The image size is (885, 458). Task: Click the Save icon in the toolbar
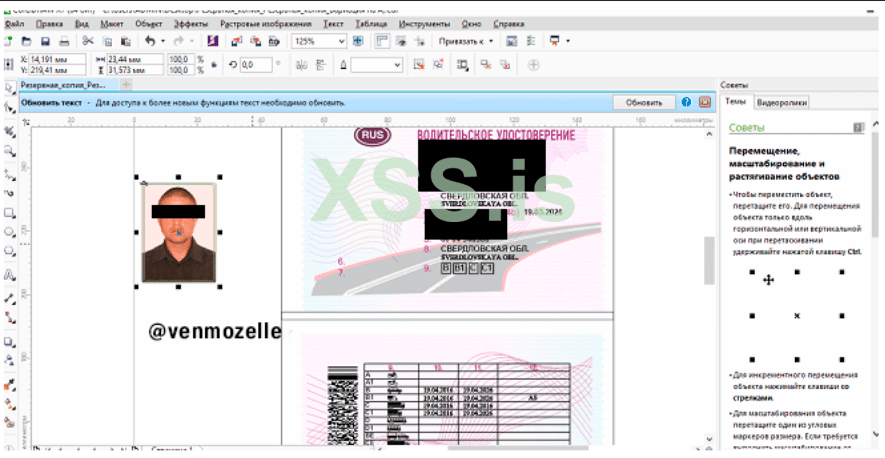[x=45, y=41]
